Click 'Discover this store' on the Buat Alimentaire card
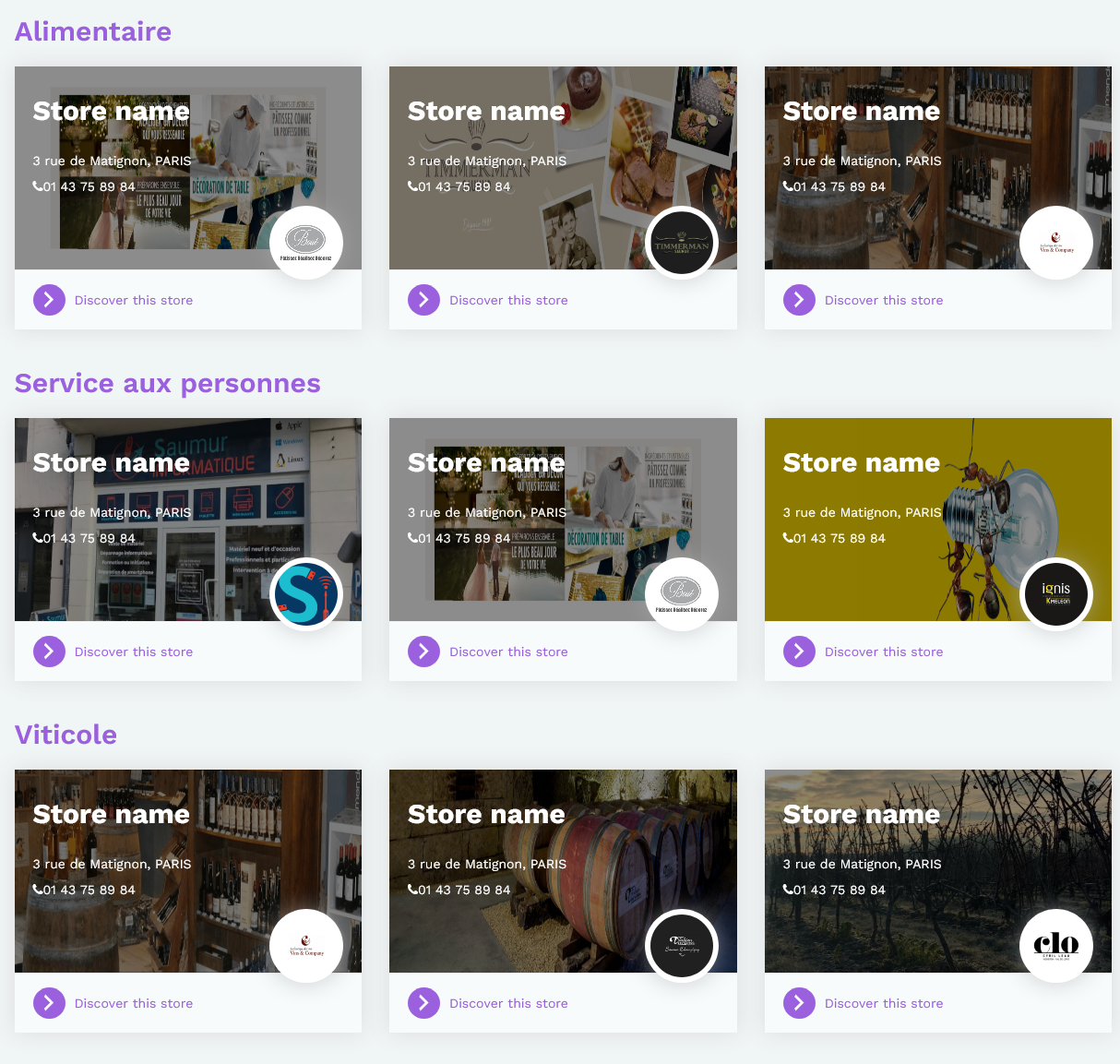1120x1064 pixels. point(134,300)
